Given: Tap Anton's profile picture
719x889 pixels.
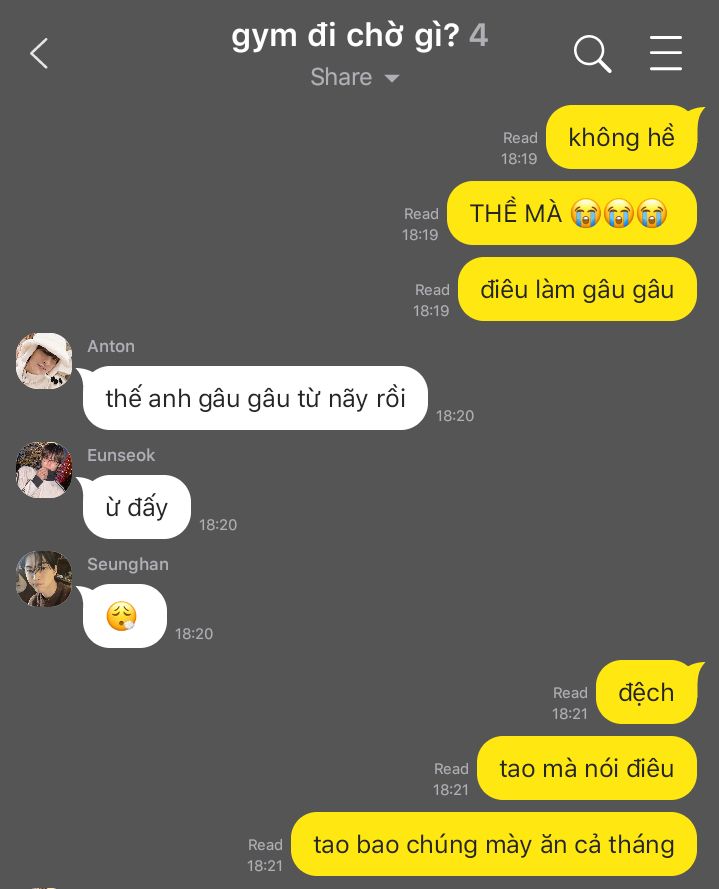Looking at the screenshot, I should (x=44, y=361).
